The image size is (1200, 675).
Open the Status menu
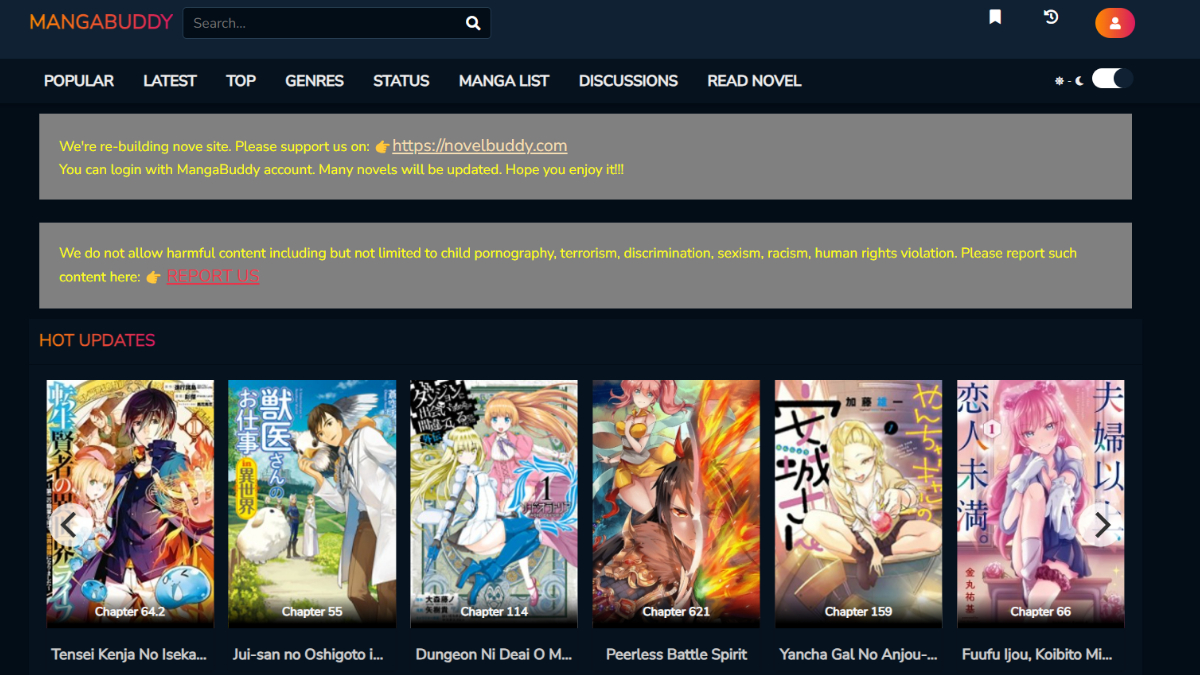401,81
